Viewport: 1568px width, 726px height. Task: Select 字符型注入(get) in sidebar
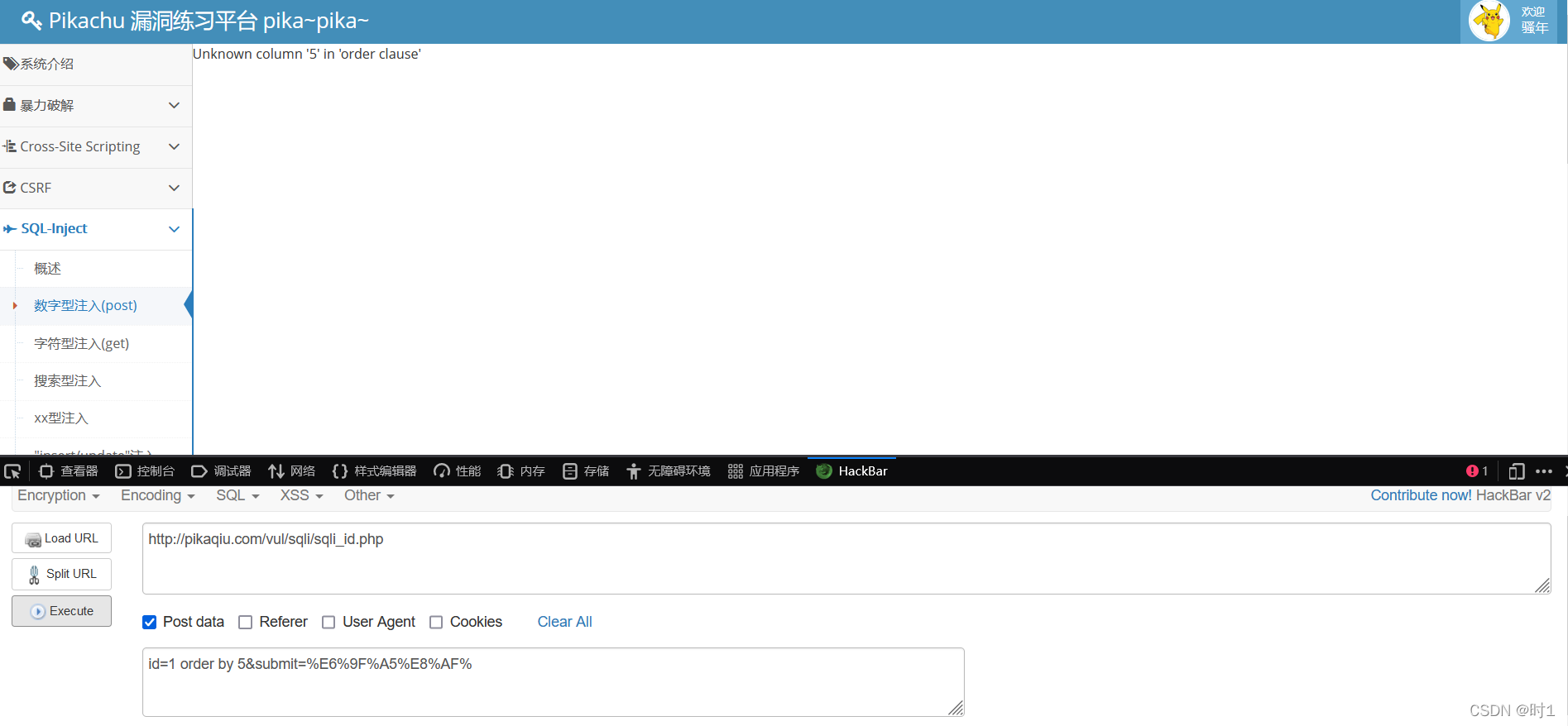tap(81, 343)
